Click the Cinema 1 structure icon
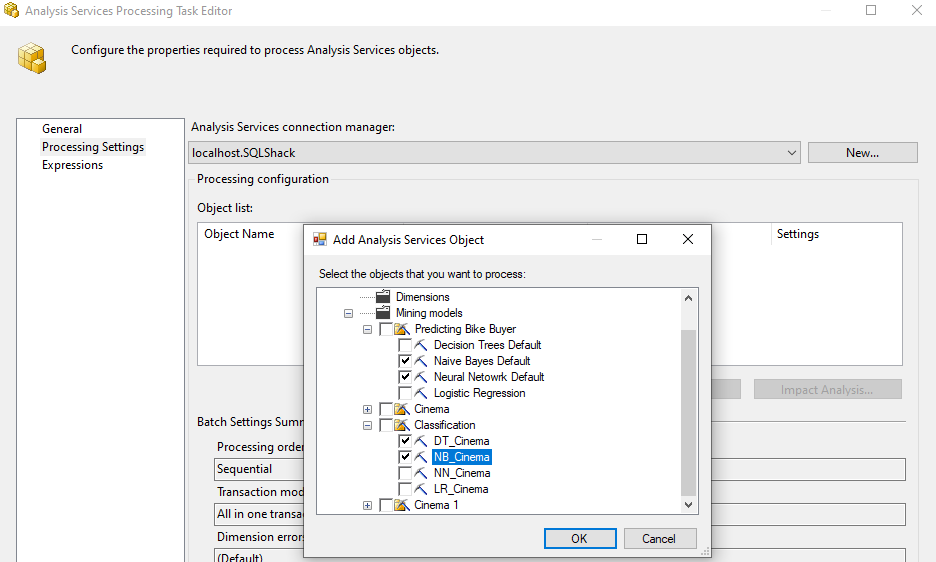Viewport: 936px width, 562px height. click(x=402, y=505)
